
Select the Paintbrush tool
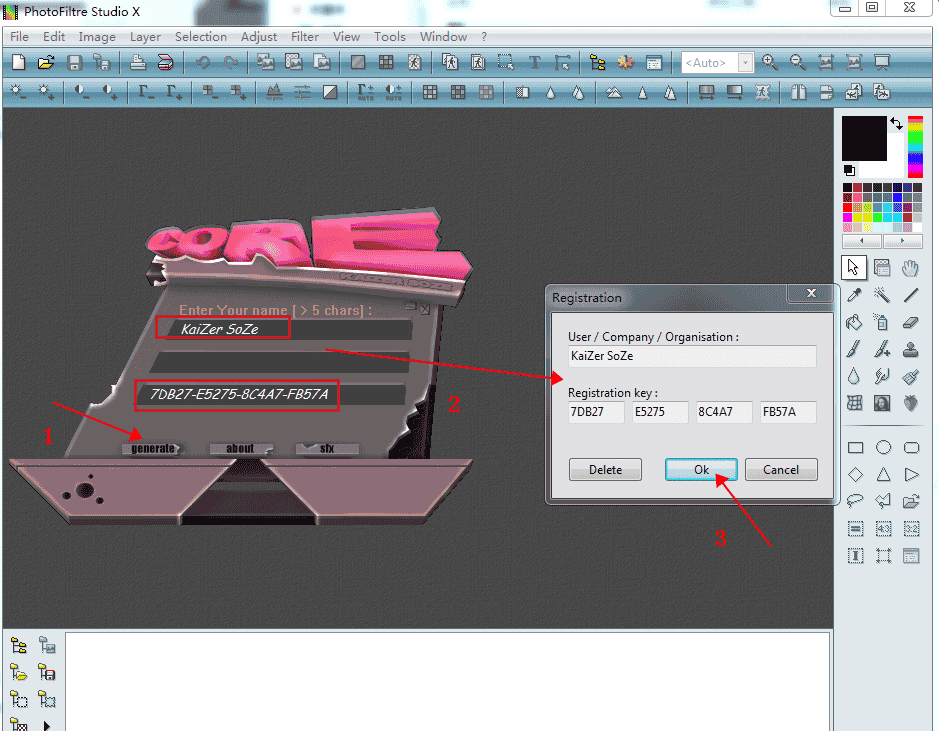tap(855, 349)
